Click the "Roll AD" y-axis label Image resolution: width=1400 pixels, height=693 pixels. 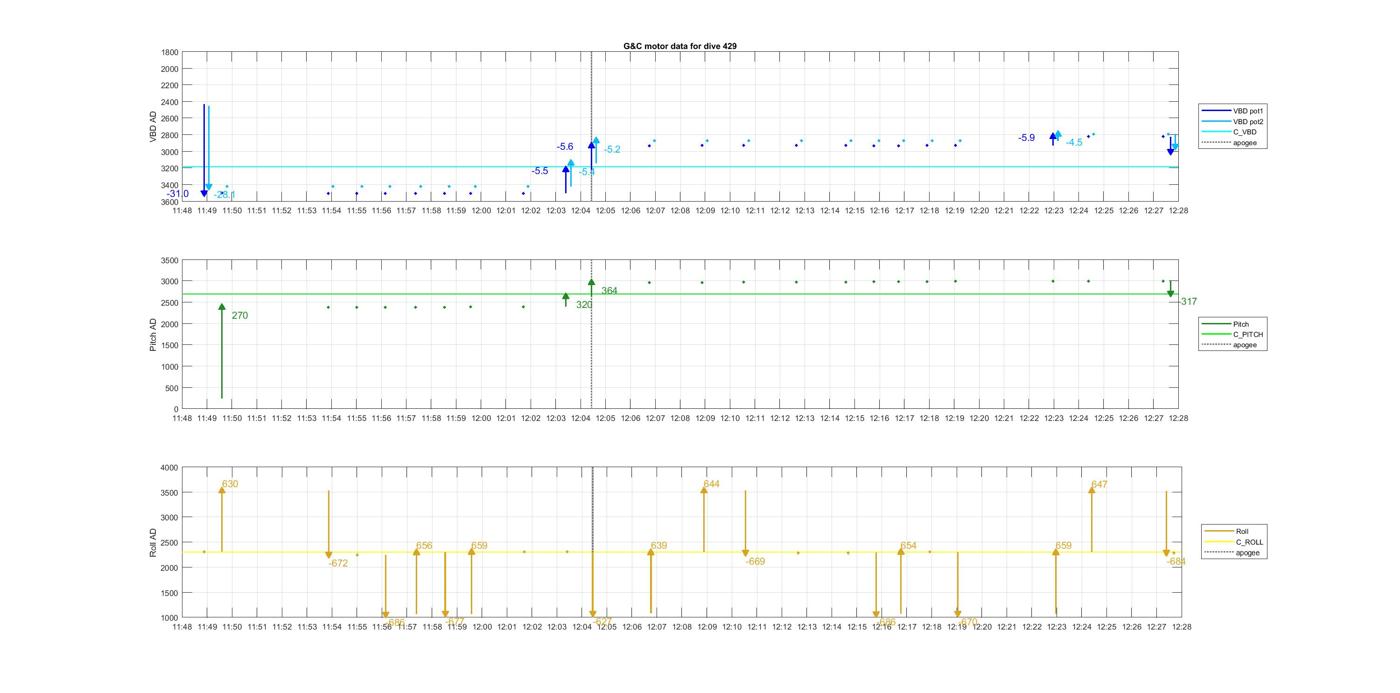[x=154, y=543]
